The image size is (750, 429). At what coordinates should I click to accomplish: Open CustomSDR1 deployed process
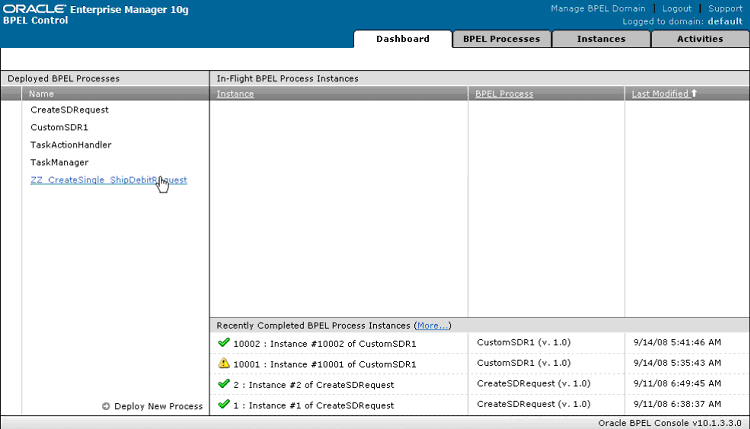(x=59, y=127)
